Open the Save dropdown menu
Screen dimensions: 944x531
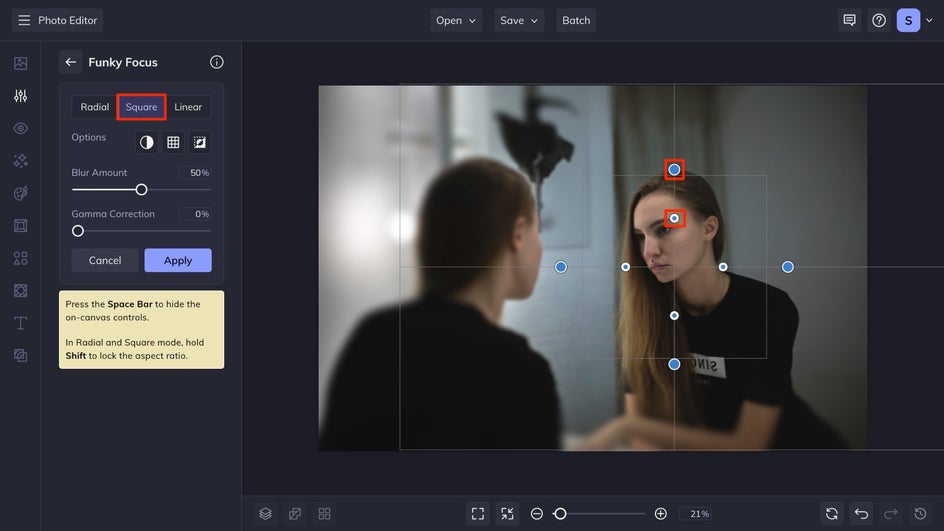point(519,20)
